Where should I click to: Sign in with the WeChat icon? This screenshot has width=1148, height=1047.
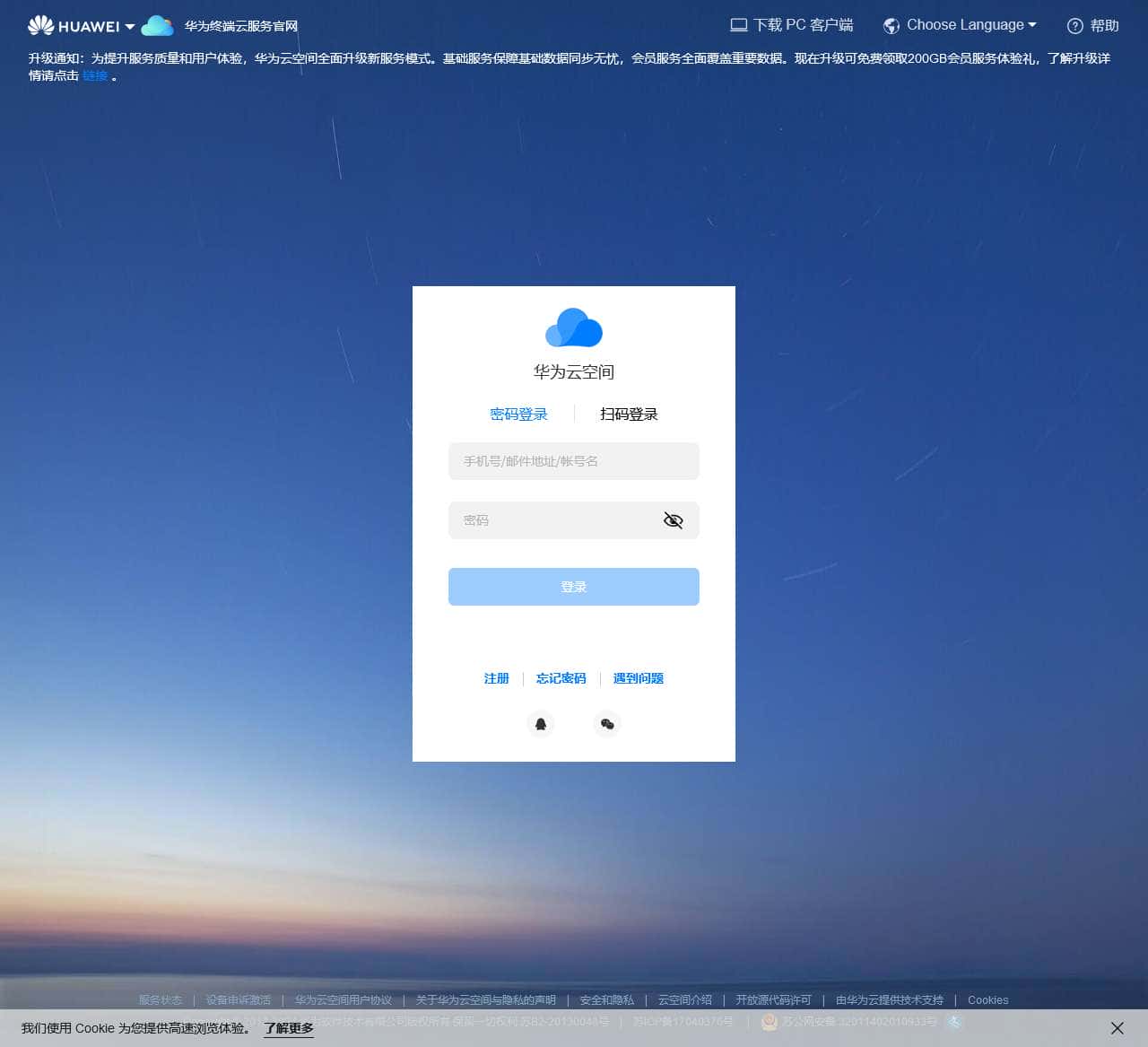pyautogui.click(x=607, y=724)
